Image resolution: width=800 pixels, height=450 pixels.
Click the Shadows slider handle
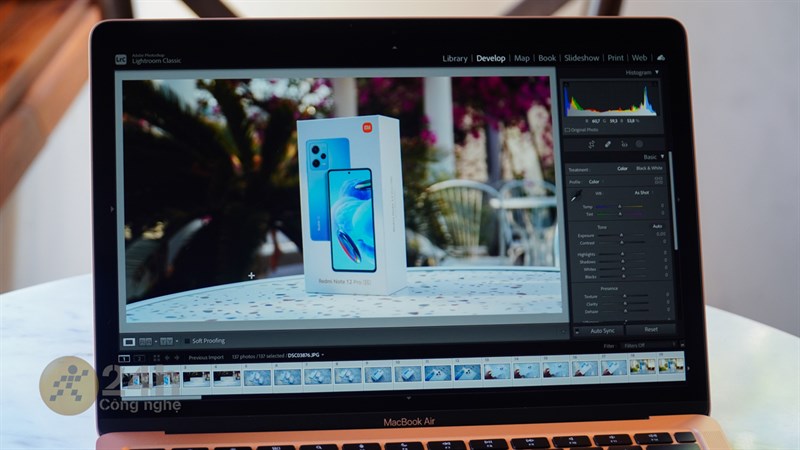pyautogui.click(x=622, y=261)
